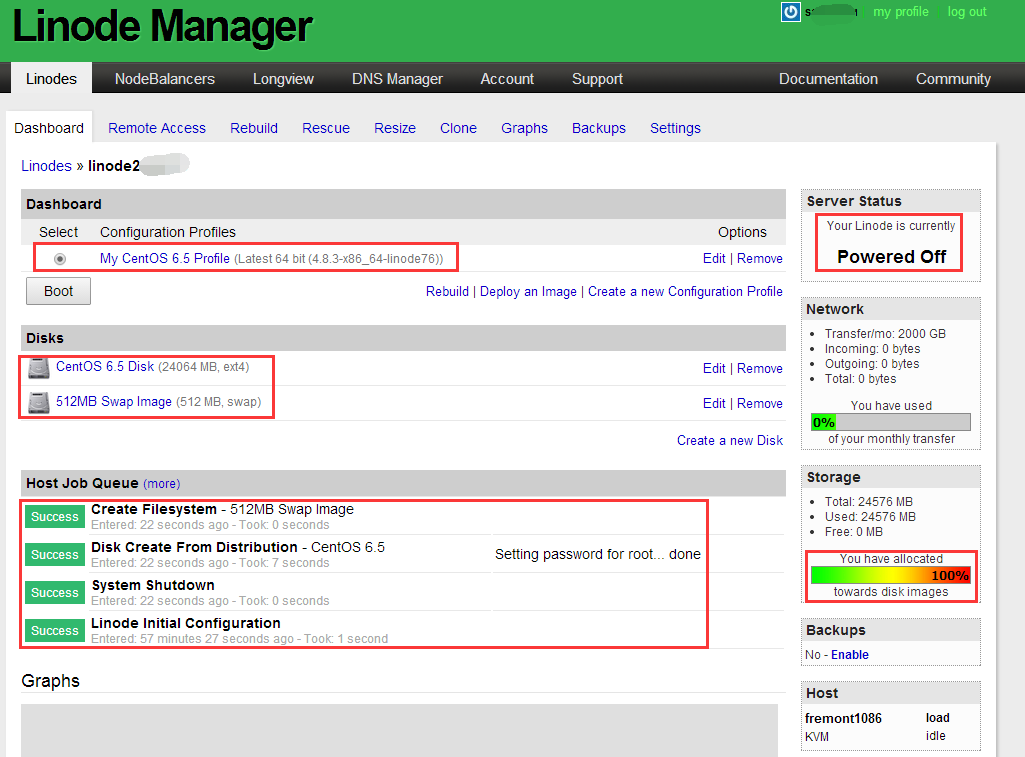Open the 512MB Swap Image link
Viewport: 1025px width, 757px height.
coord(114,401)
